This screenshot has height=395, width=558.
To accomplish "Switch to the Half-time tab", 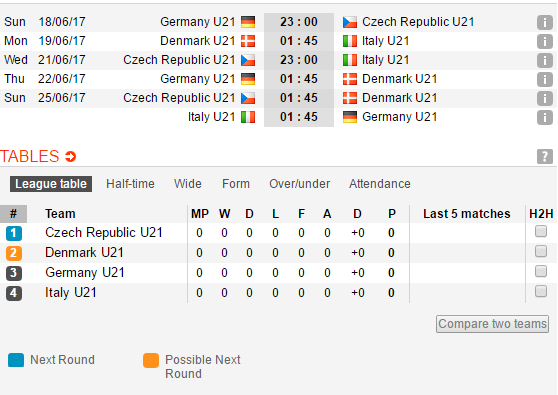I will point(130,184).
